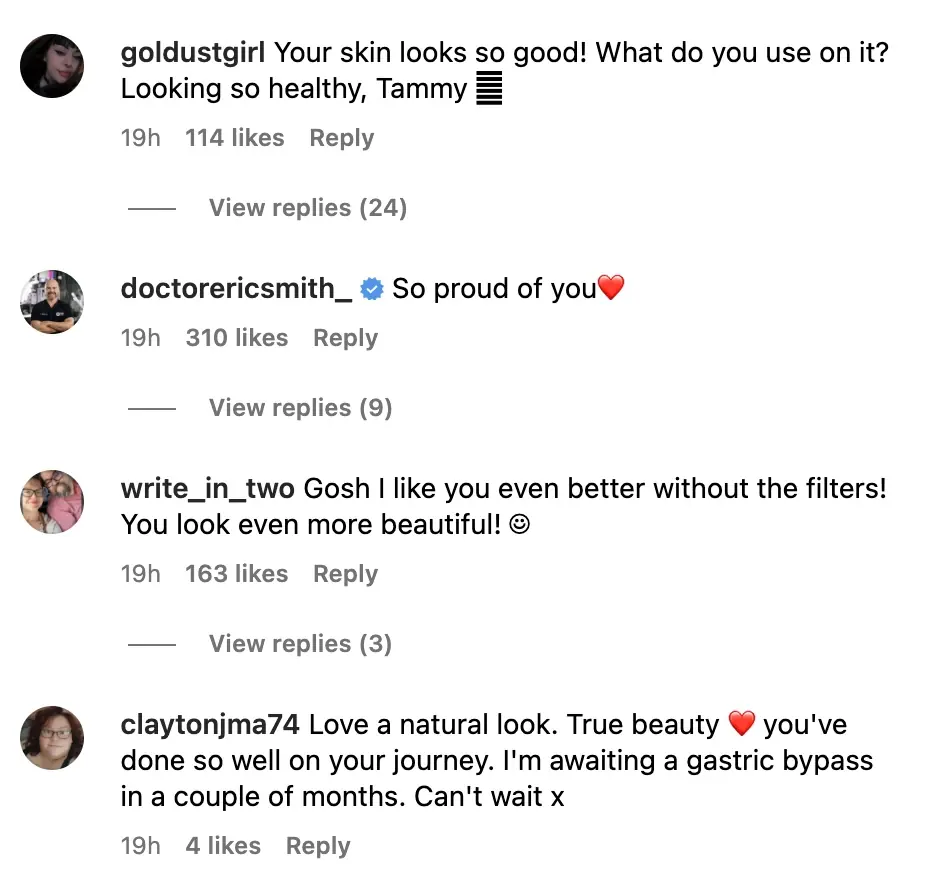Image resolution: width=926 pixels, height=884 pixels.
Task: View the 310 likes list
Action: tap(236, 338)
